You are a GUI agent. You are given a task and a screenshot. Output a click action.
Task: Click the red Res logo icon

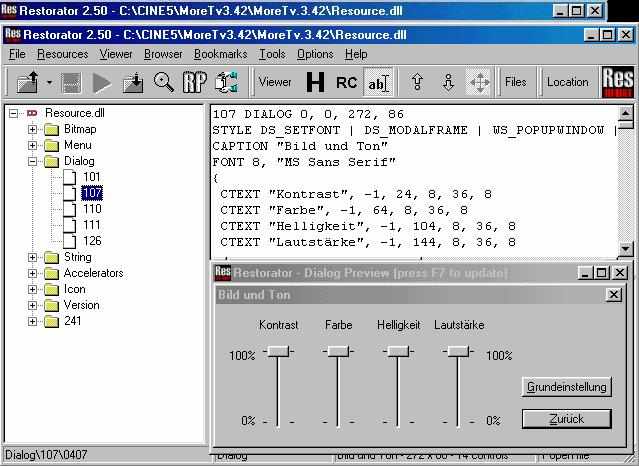618,82
